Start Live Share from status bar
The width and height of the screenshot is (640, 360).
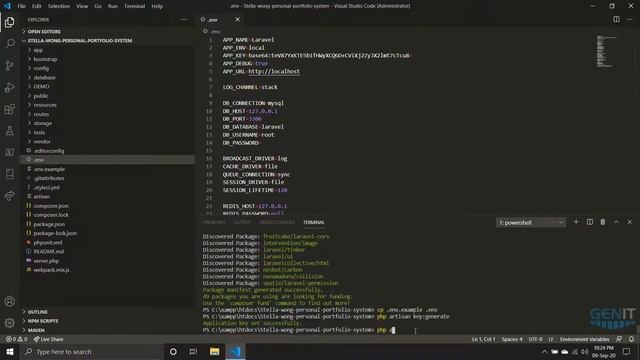coord(49,339)
